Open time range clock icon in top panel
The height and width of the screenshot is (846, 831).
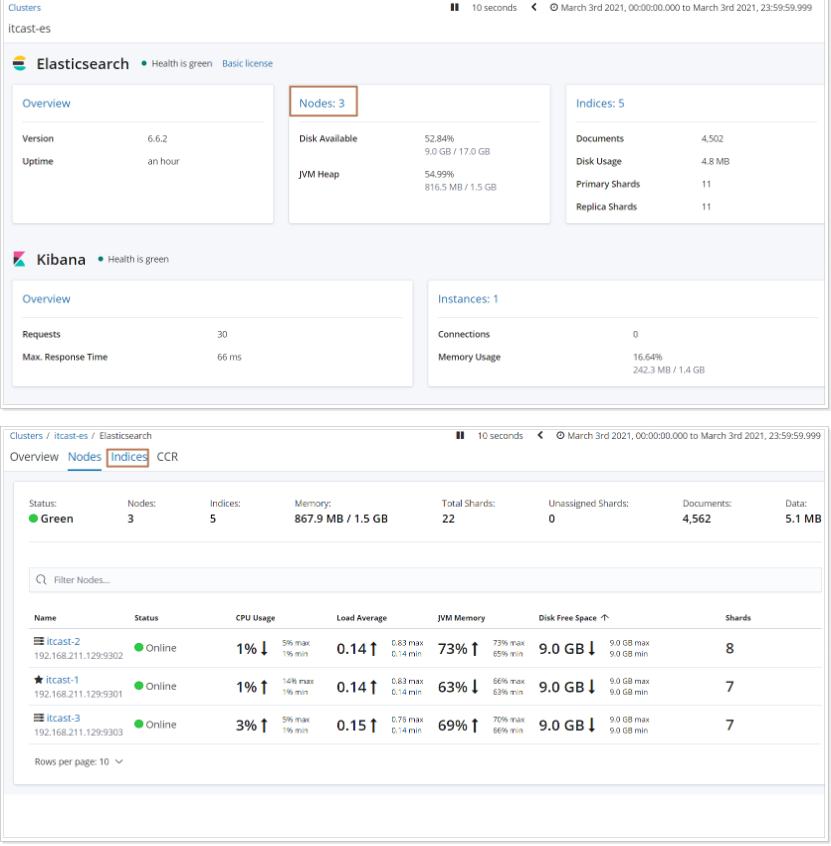click(x=554, y=8)
